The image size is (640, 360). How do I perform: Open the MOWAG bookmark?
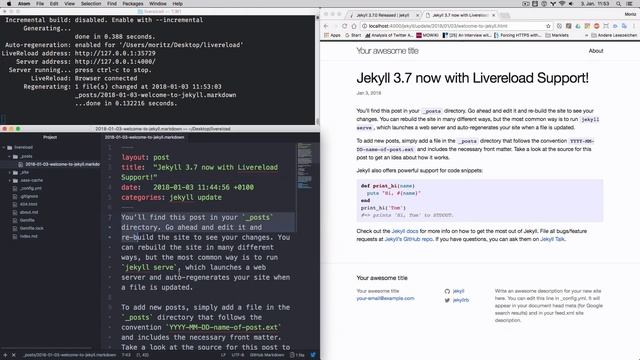coord(428,36)
